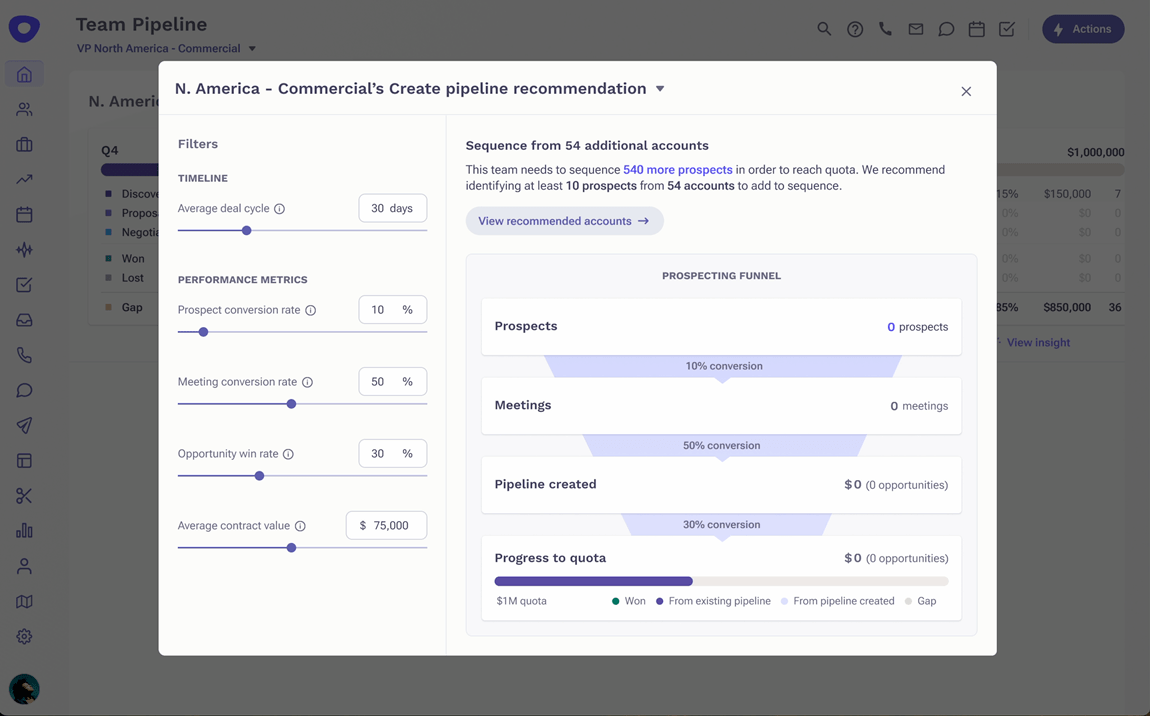1150x716 pixels.
Task: Click the Actions button
Action: [1083, 29]
